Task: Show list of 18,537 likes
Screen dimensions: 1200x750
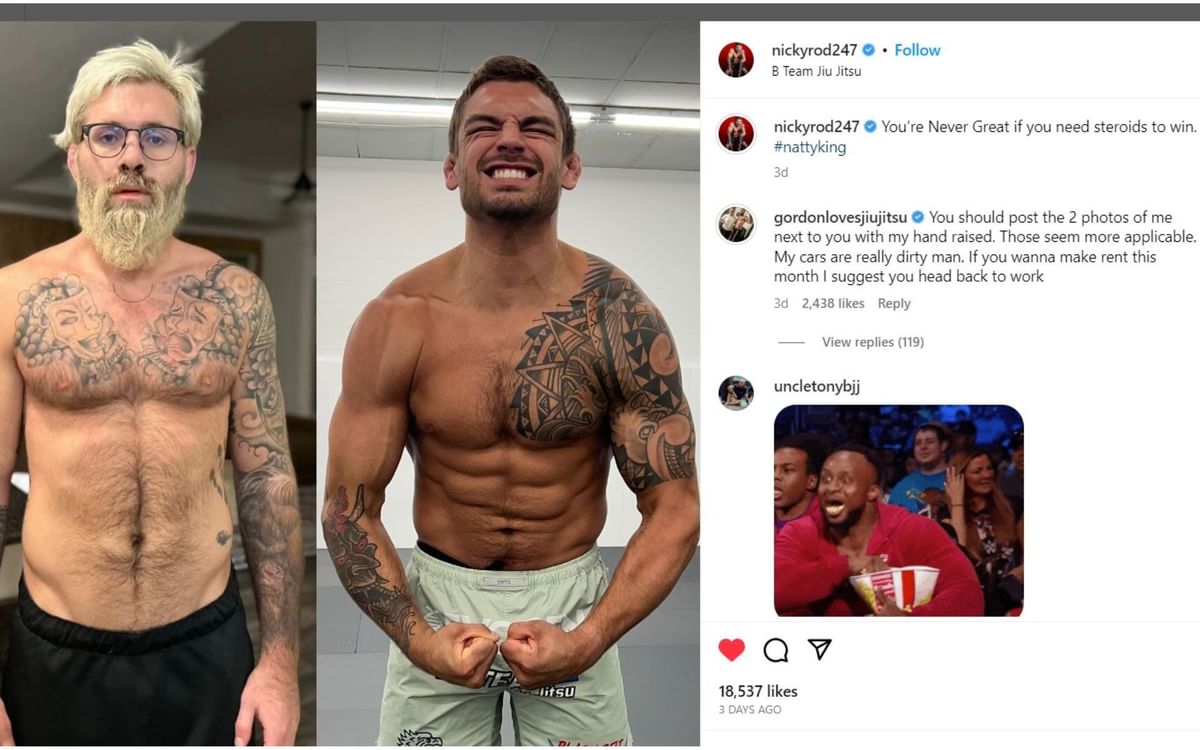Action: (x=758, y=691)
